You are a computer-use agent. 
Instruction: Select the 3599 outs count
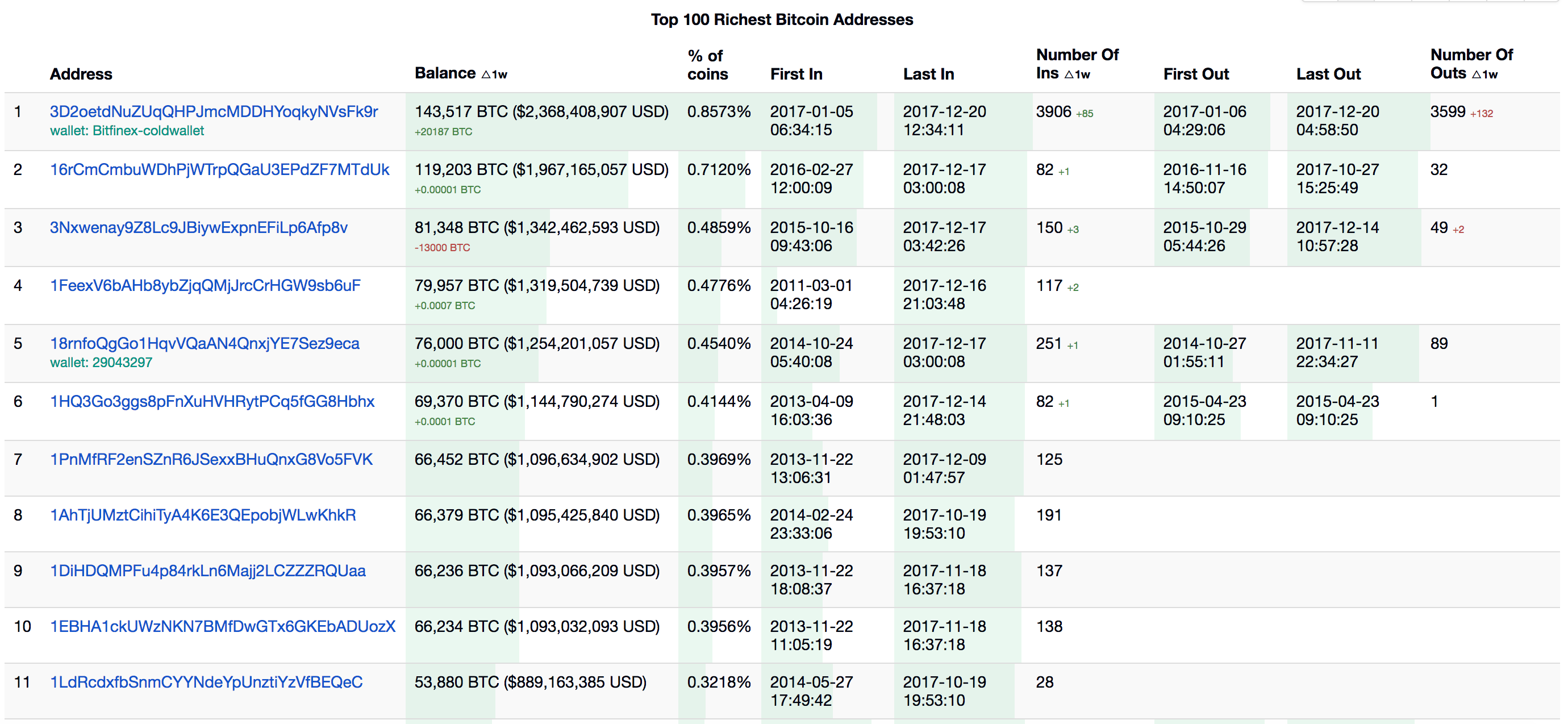point(1448,111)
